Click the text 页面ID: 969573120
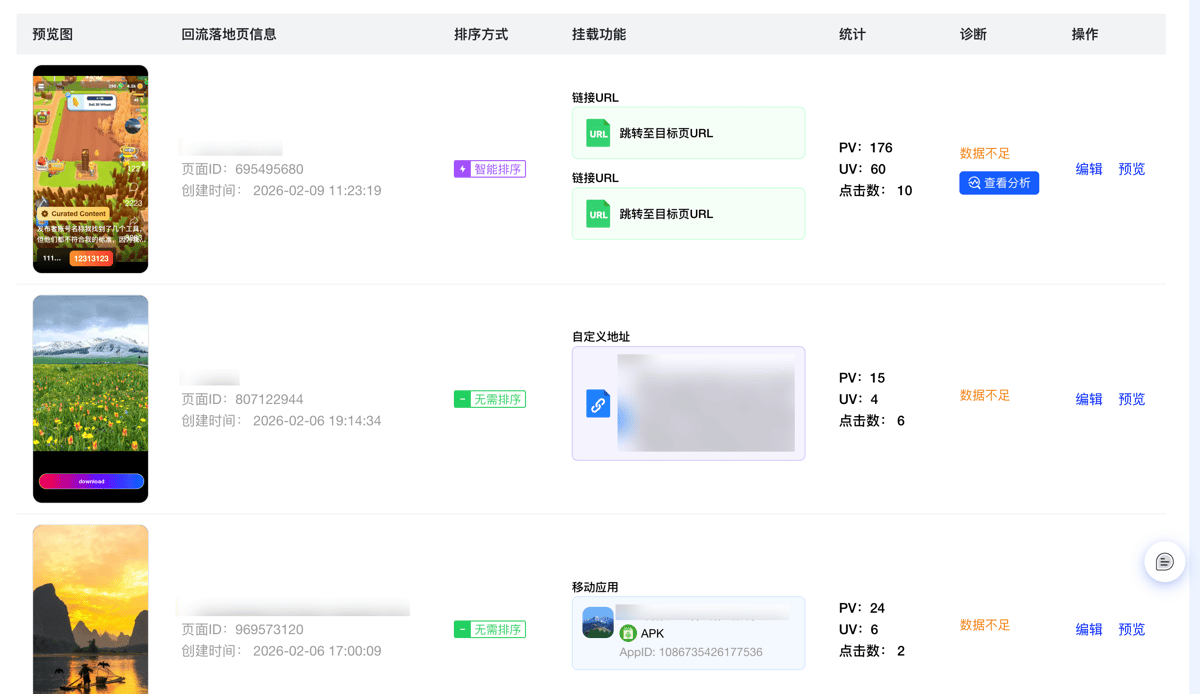1200x694 pixels. pyautogui.click(x=242, y=629)
